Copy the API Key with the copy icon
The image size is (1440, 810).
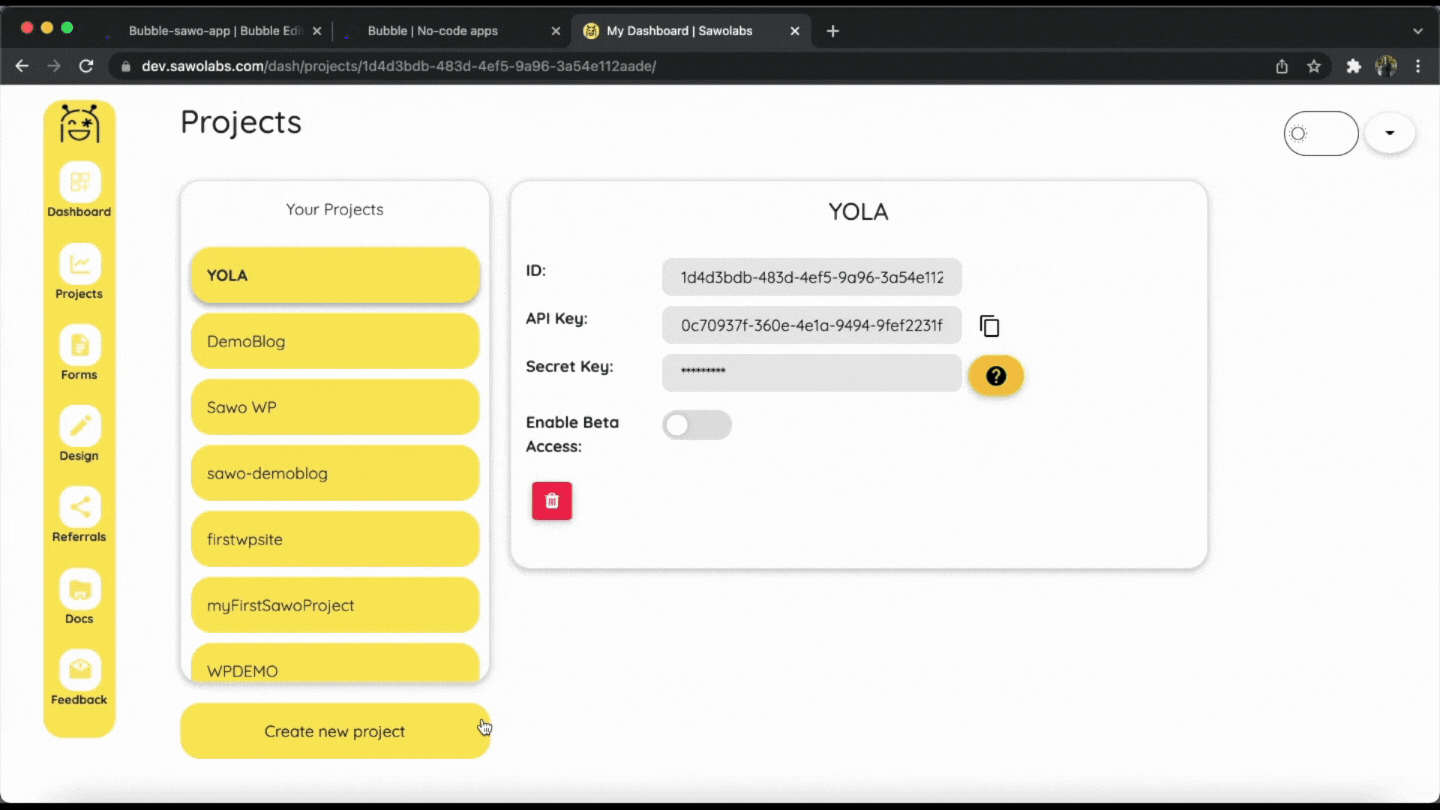[989, 326]
